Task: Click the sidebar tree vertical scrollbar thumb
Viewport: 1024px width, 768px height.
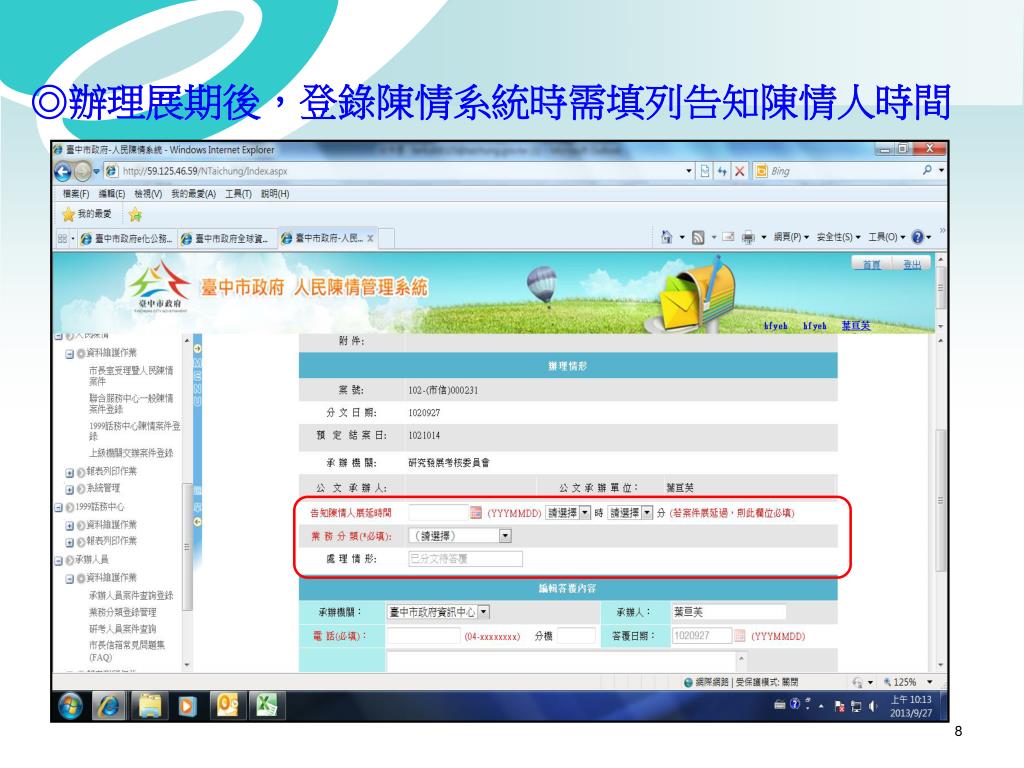Action: pos(187,545)
